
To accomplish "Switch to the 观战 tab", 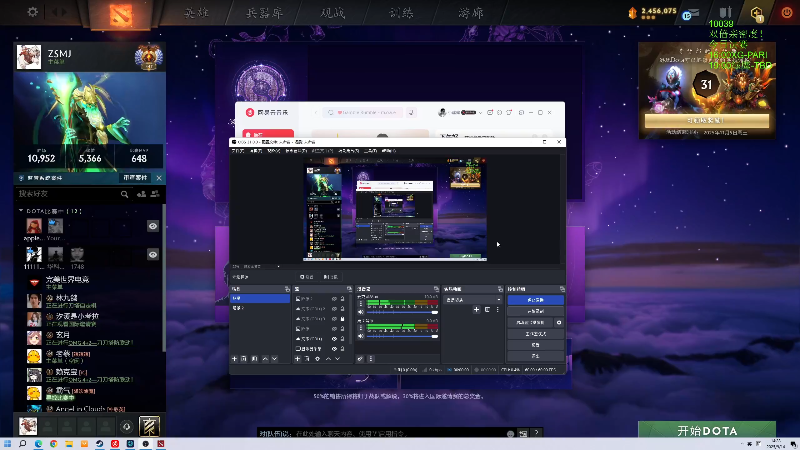I will point(333,13).
